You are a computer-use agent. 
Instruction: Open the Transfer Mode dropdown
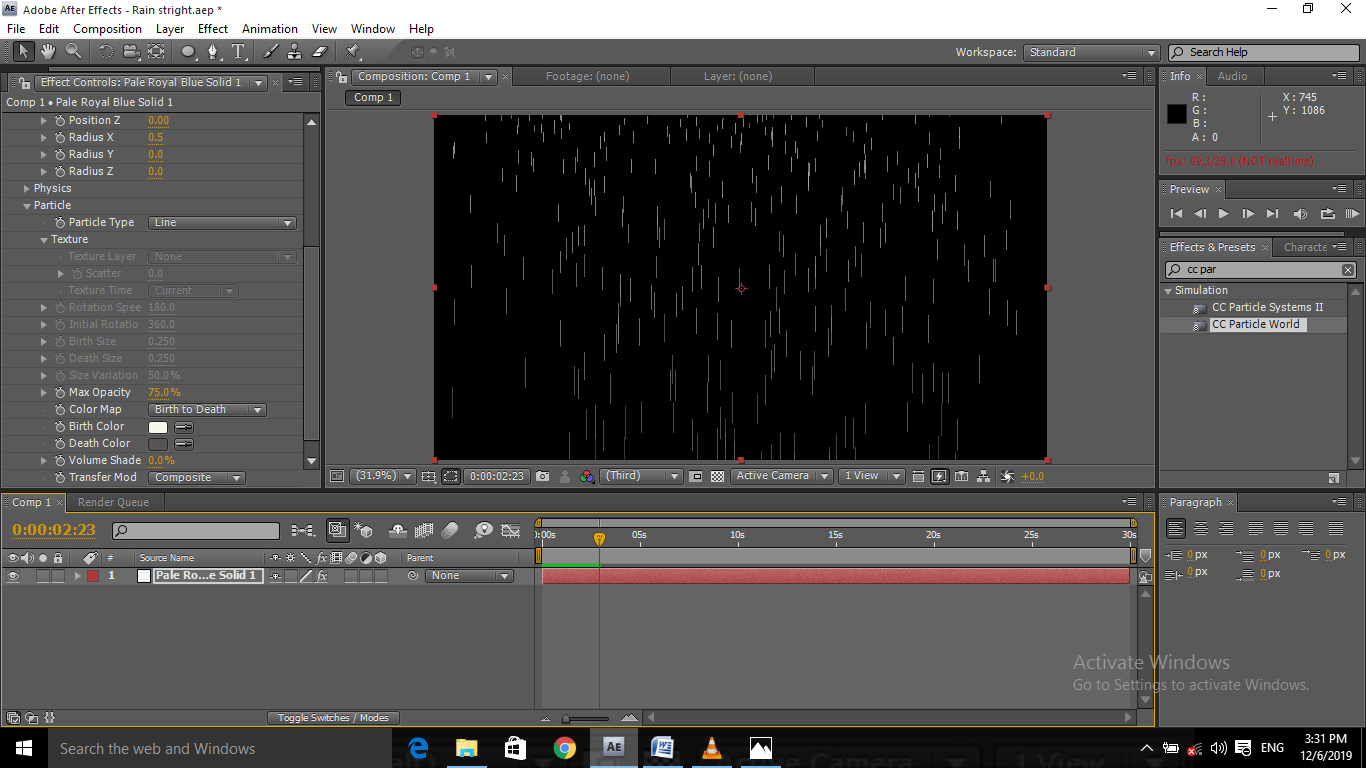point(196,478)
